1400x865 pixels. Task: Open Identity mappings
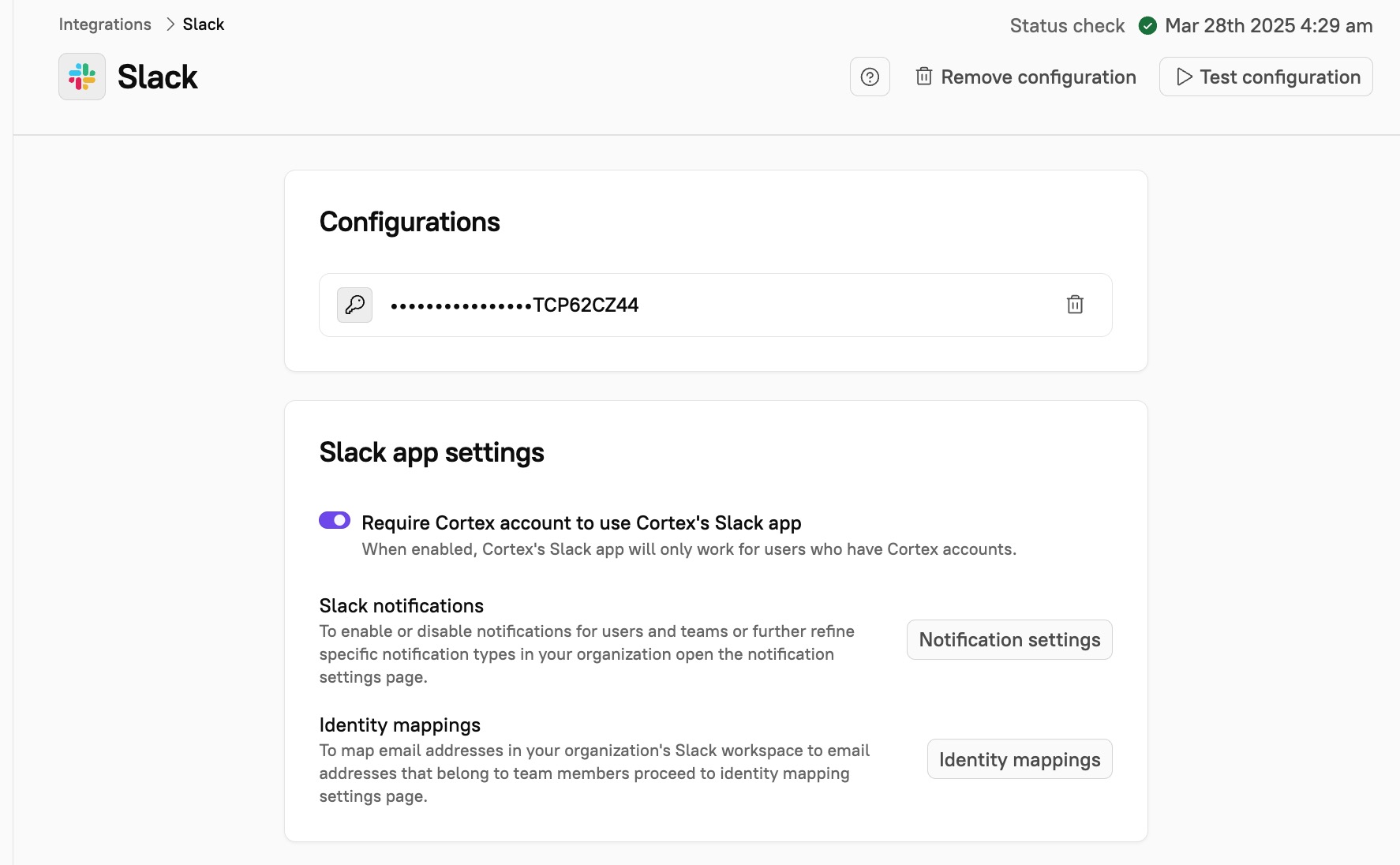[1019, 758]
